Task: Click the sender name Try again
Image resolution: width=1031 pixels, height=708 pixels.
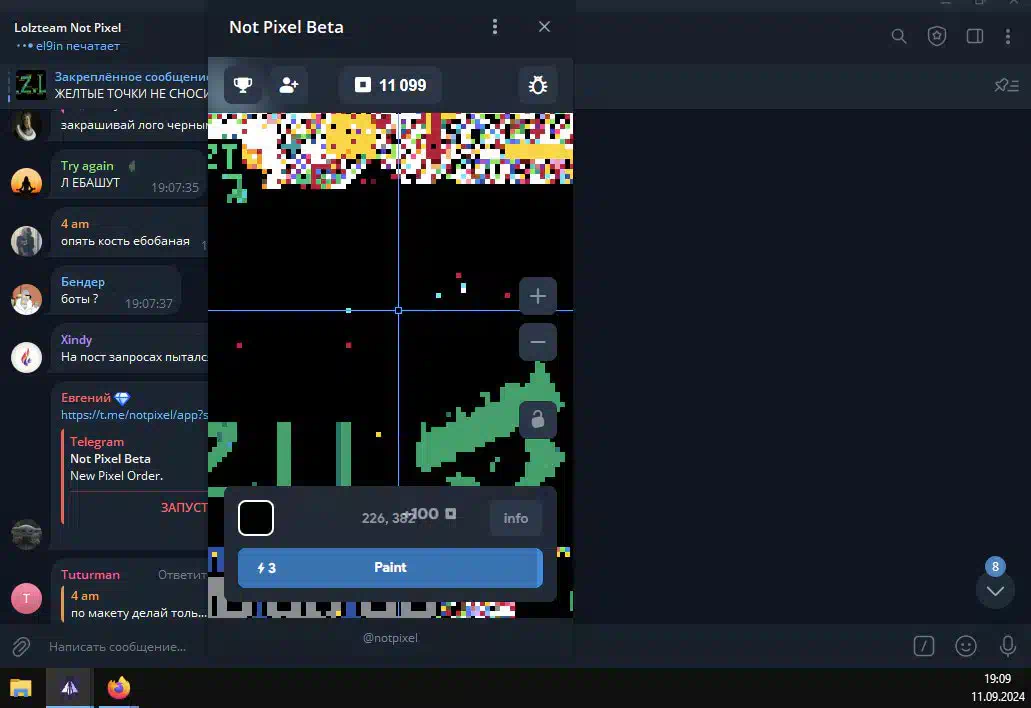Action: [x=87, y=166]
